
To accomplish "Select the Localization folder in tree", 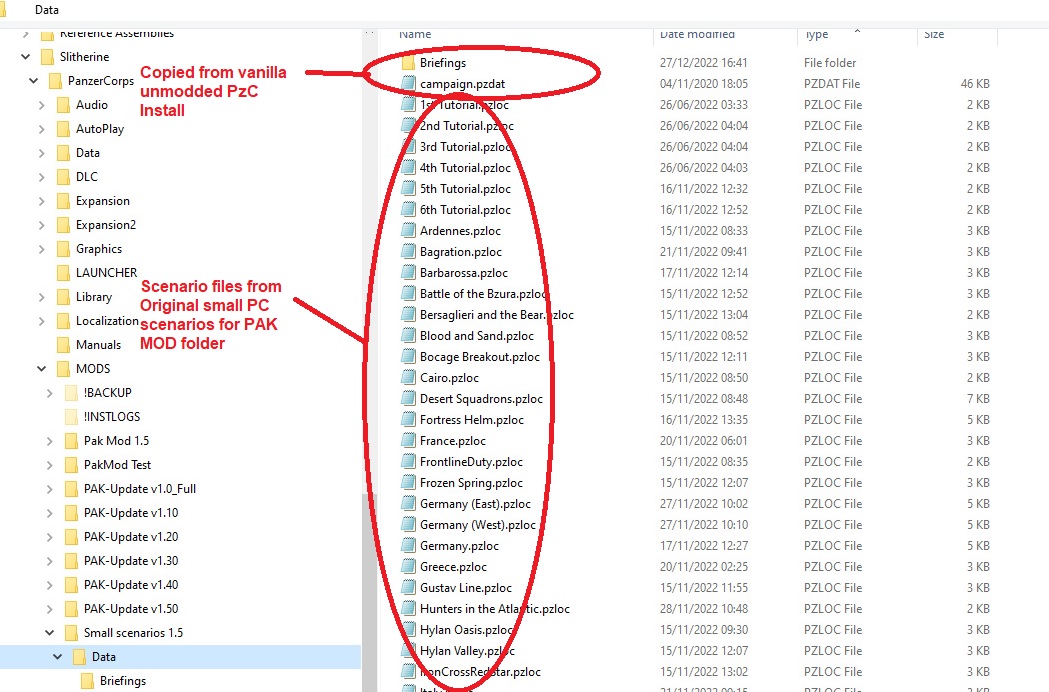I will pos(107,321).
